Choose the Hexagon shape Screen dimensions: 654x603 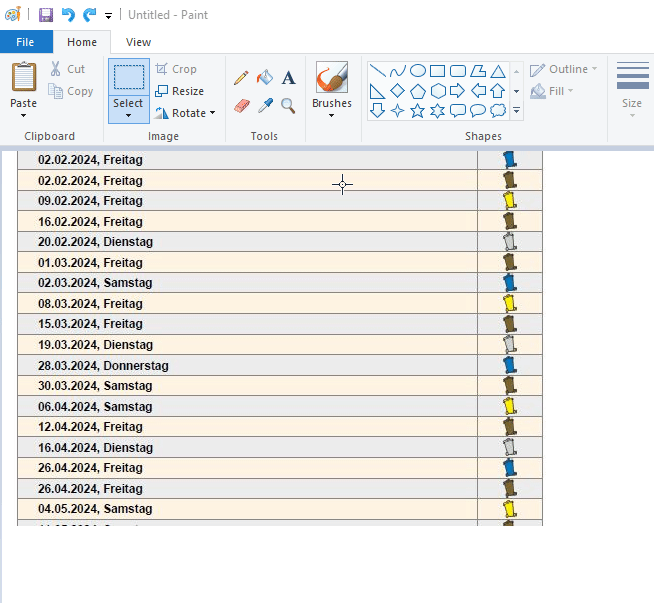(x=438, y=91)
